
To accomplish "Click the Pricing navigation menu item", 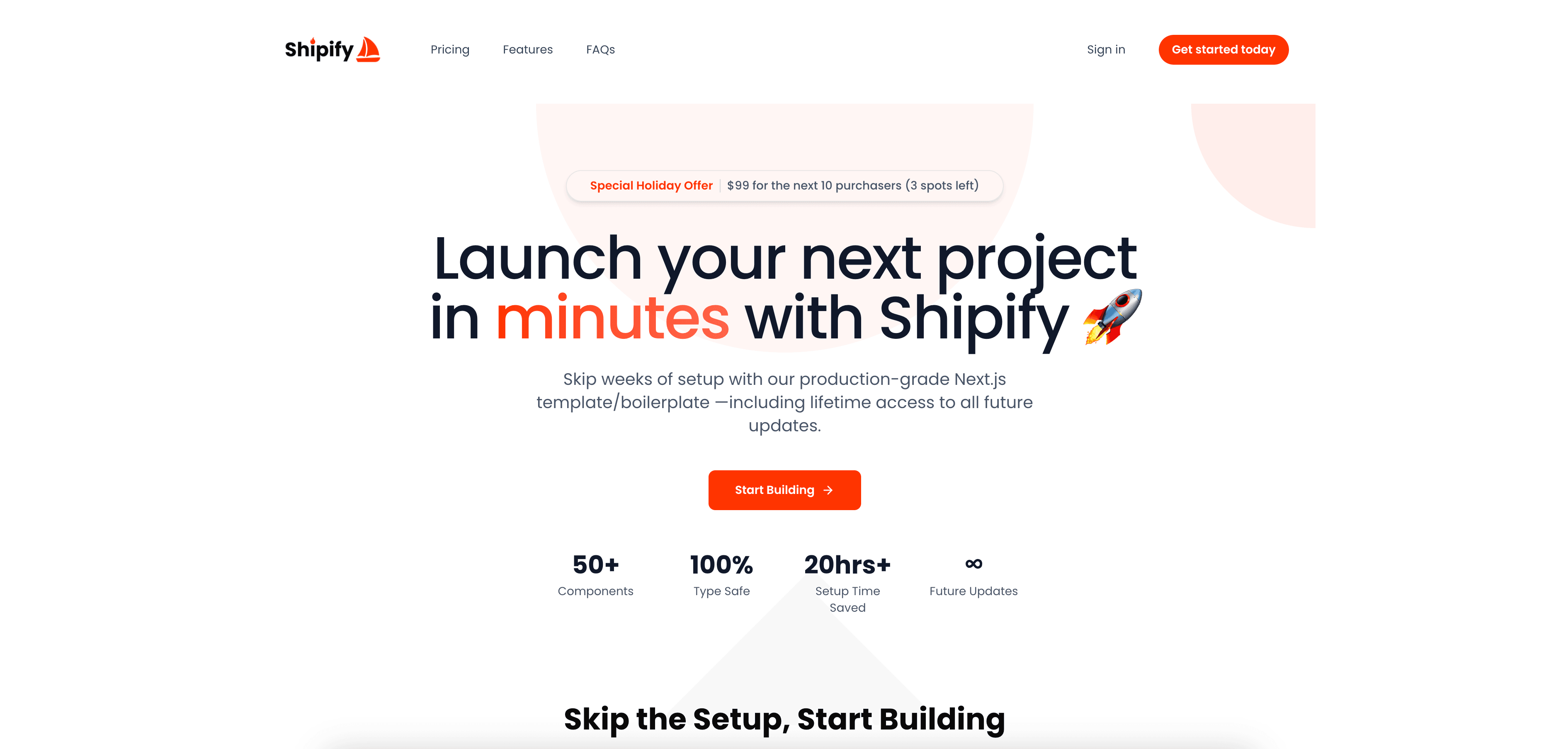I will [449, 49].
